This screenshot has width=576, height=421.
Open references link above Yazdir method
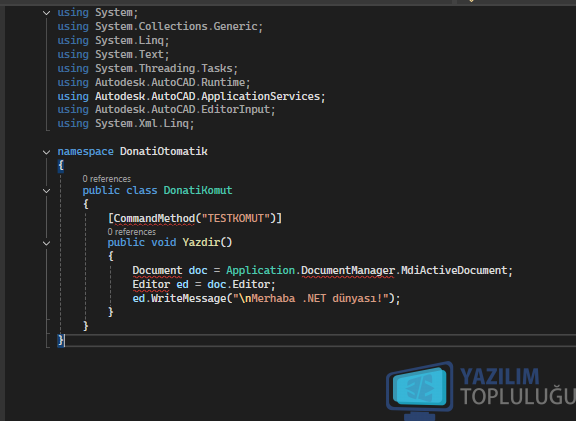132,232
